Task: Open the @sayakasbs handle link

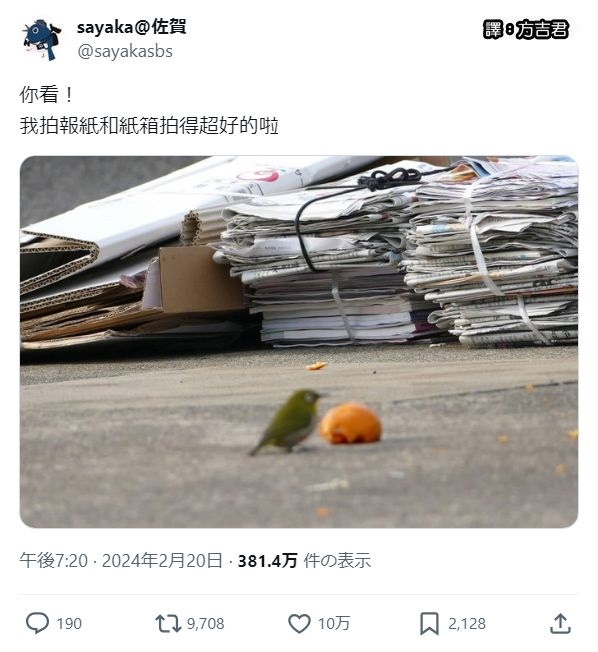Action: 125,52
